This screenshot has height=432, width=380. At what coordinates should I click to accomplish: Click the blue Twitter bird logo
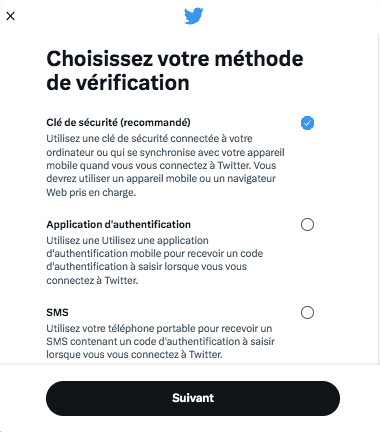click(194, 16)
